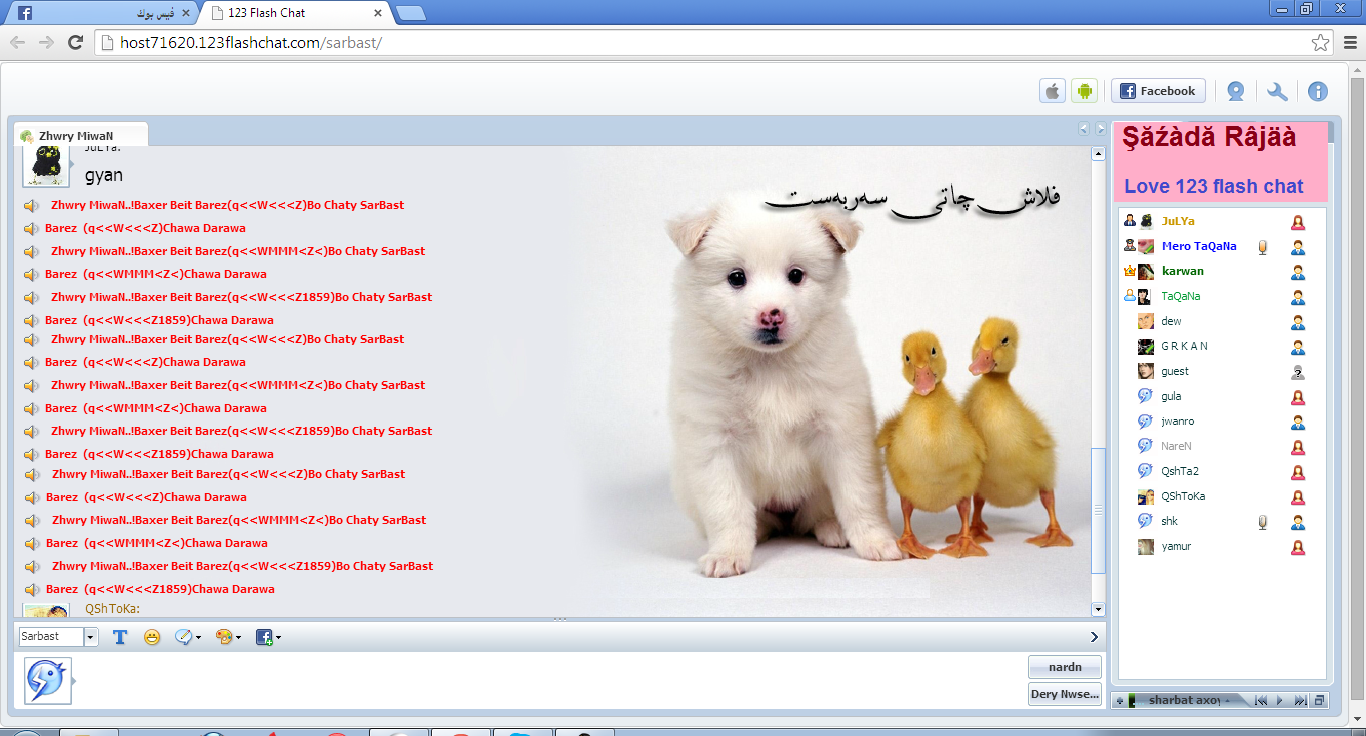The width and height of the screenshot is (1366, 736).
Task: Click the Chrome reload page button
Action: [75, 42]
